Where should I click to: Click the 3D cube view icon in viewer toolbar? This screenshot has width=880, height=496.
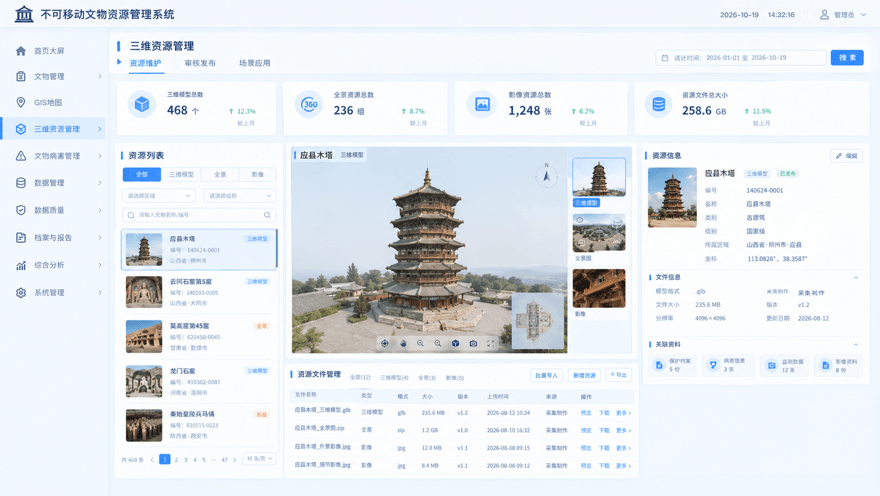click(x=455, y=343)
